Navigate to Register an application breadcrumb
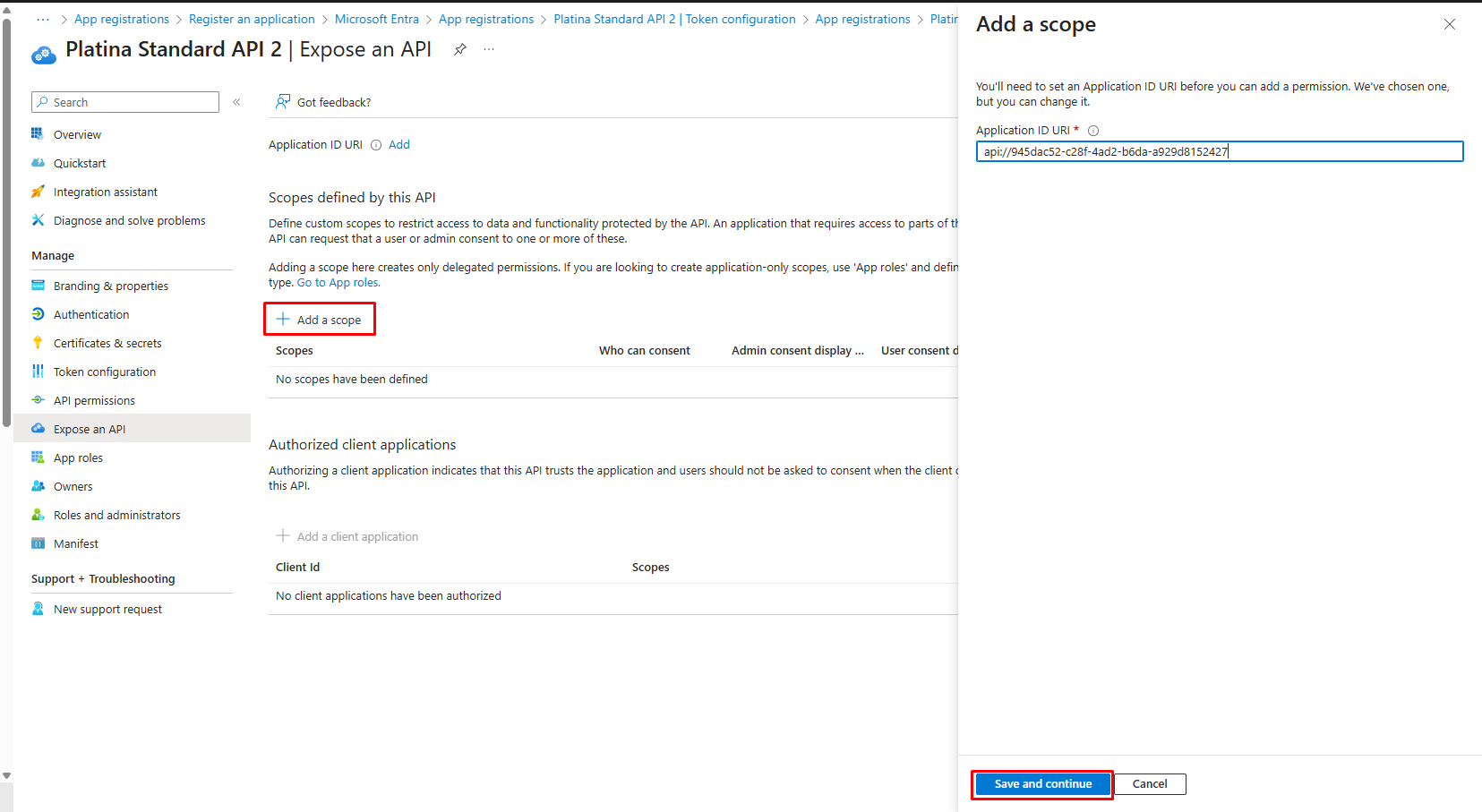 251,19
